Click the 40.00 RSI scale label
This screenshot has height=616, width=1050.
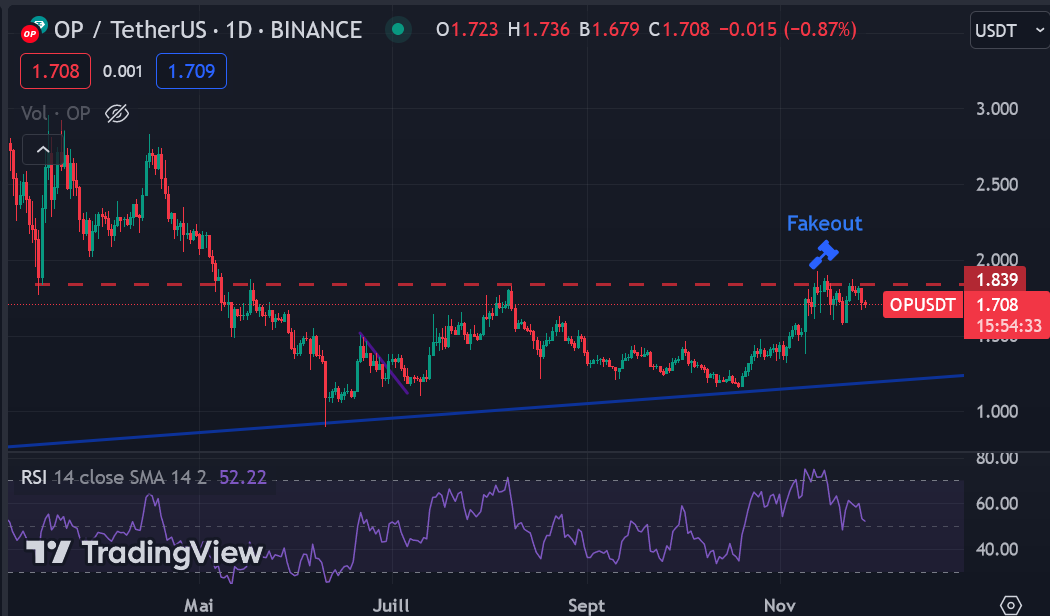click(996, 549)
